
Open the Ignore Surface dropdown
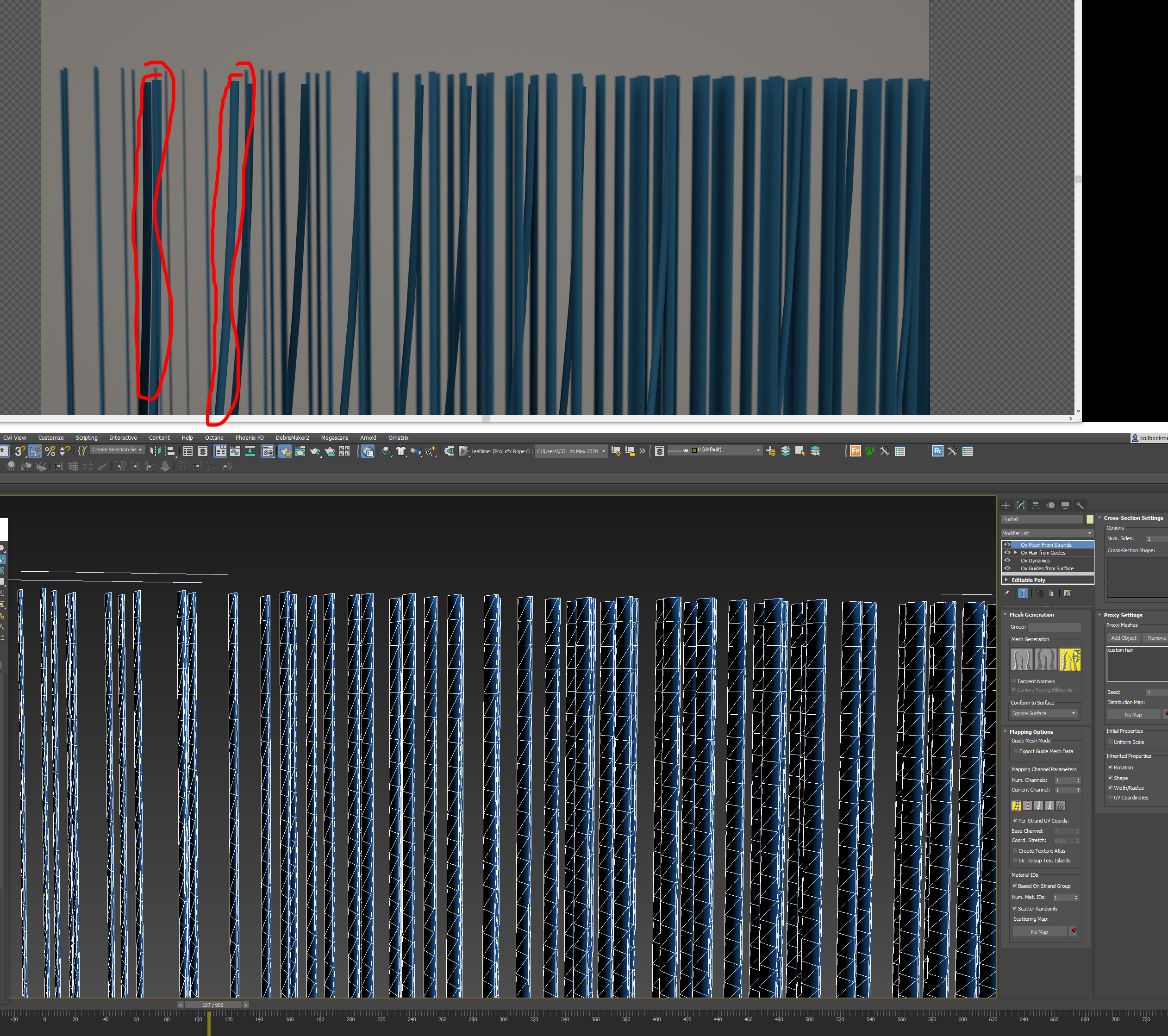pyautogui.click(x=1044, y=713)
